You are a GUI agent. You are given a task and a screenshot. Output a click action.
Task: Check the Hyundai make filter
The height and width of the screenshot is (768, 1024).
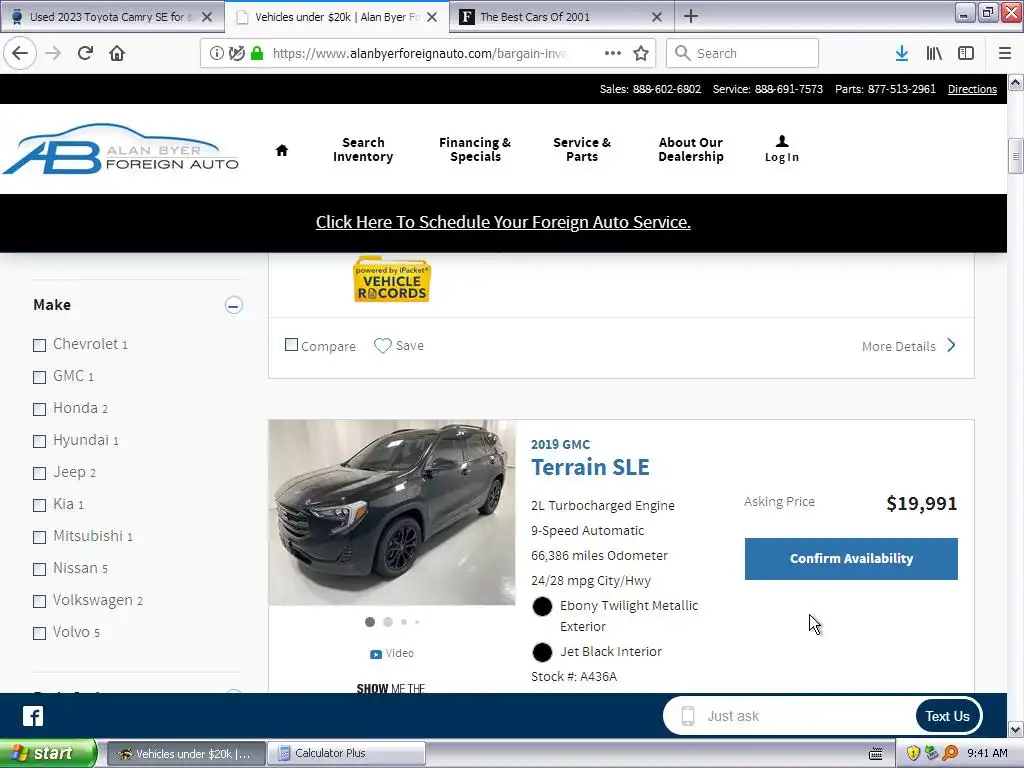pos(40,441)
